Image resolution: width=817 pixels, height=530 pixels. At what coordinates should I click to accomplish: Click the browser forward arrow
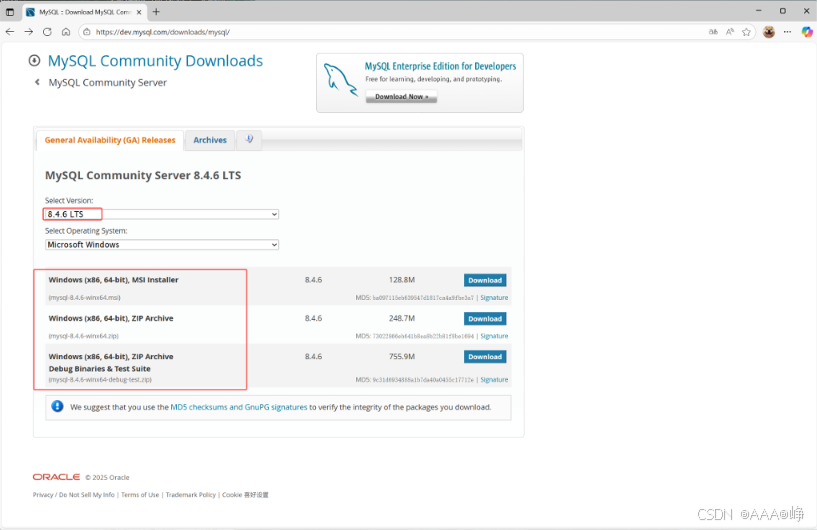pyautogui.click(x=29, y=32)
